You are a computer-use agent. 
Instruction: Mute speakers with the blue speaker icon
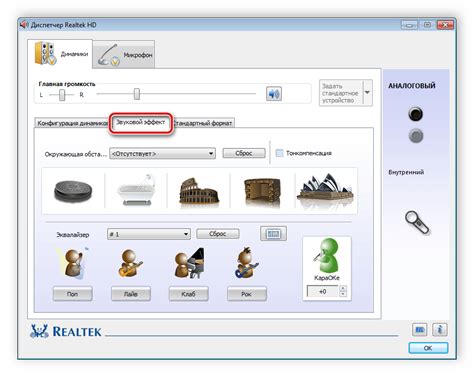(x=274, y=94)
